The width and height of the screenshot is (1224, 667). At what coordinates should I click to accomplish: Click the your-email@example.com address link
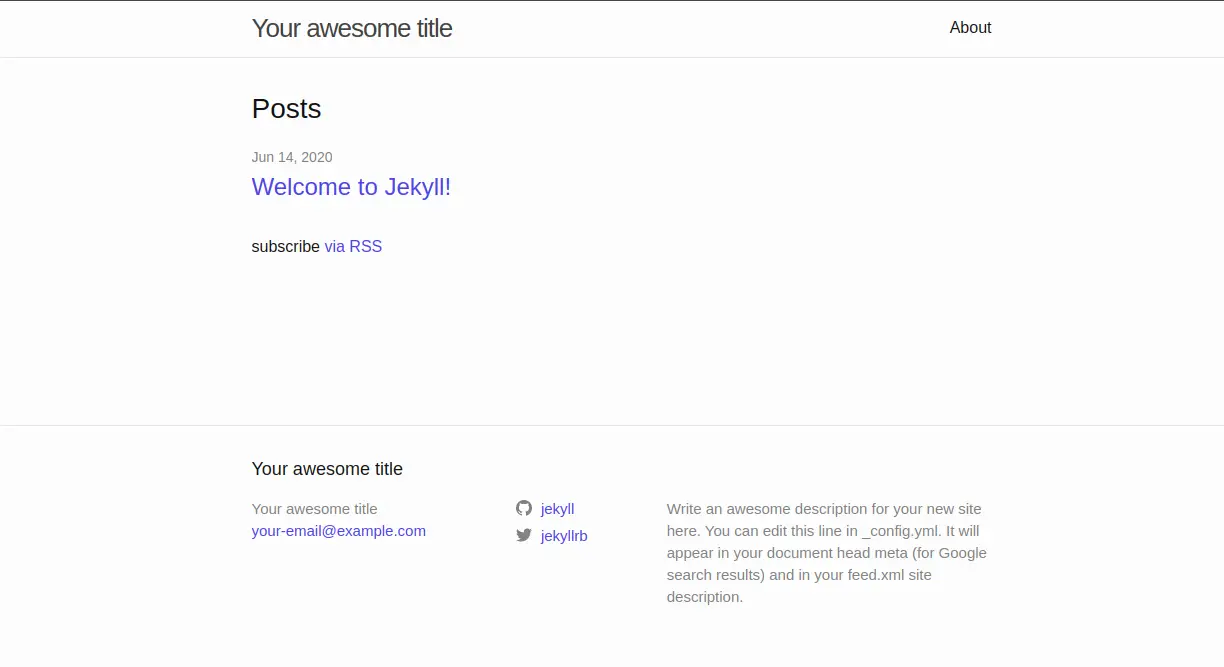(338, 531)
